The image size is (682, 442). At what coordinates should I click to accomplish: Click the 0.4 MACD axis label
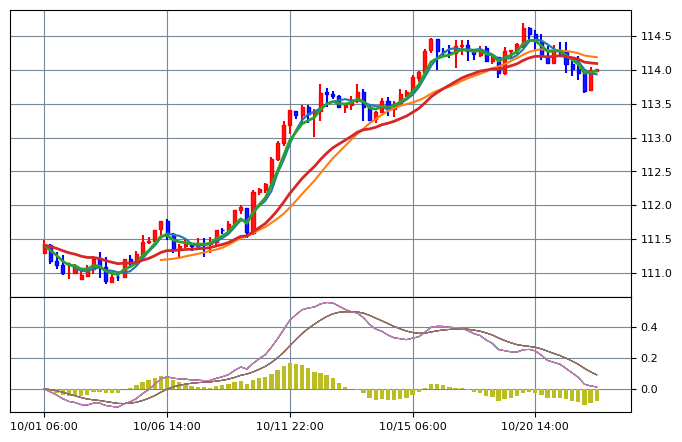coord(649,328)
